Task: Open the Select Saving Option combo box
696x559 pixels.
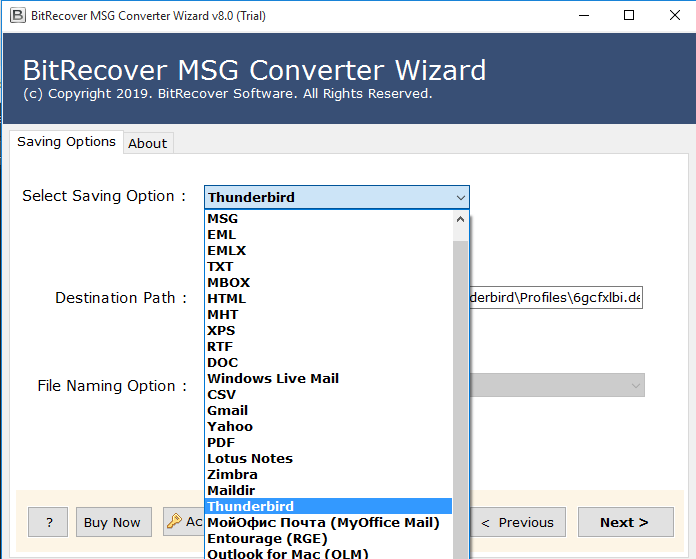Action: 337,197
